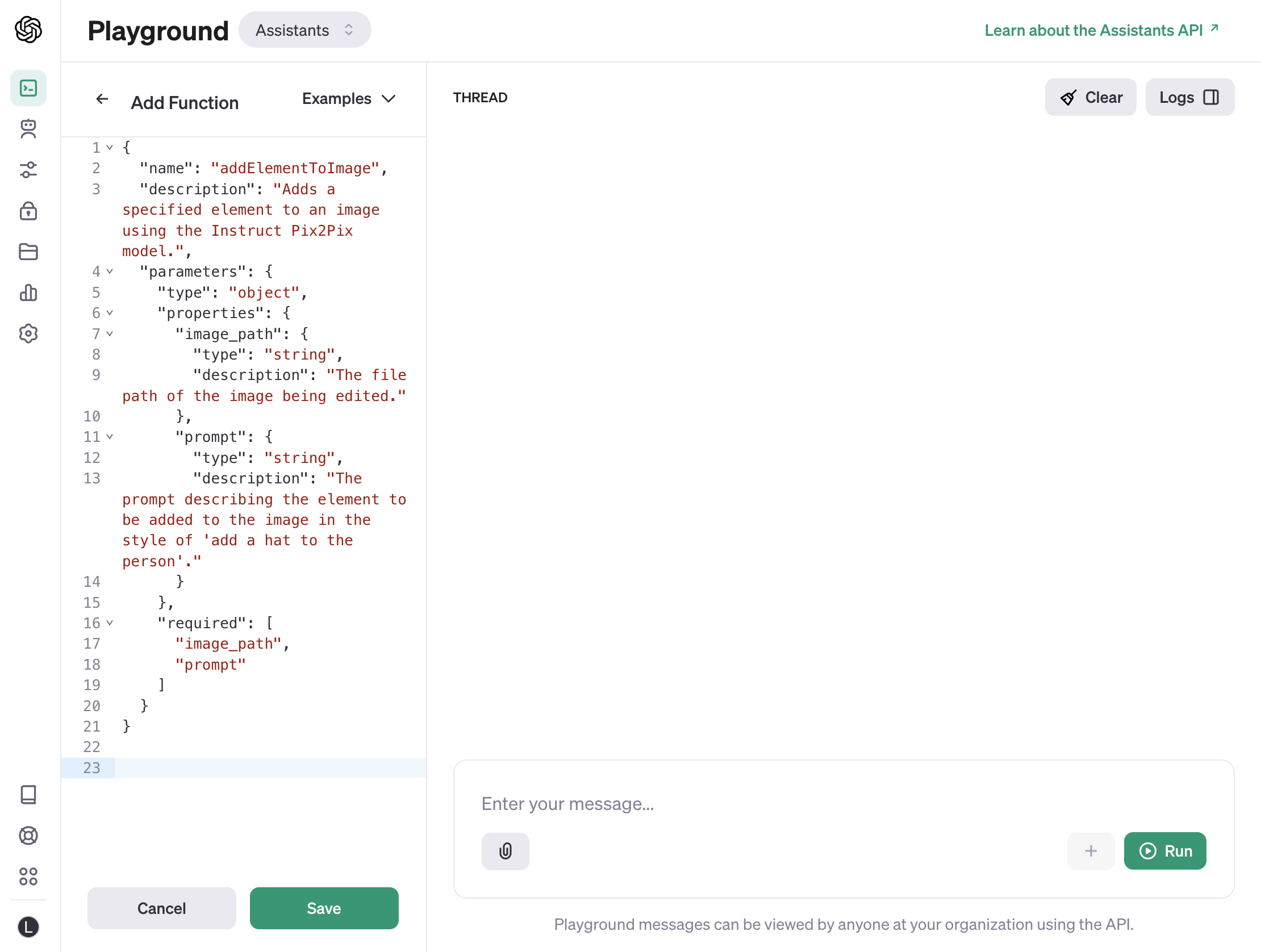
Task: Clear the thread
Action: coord(1090,98)
